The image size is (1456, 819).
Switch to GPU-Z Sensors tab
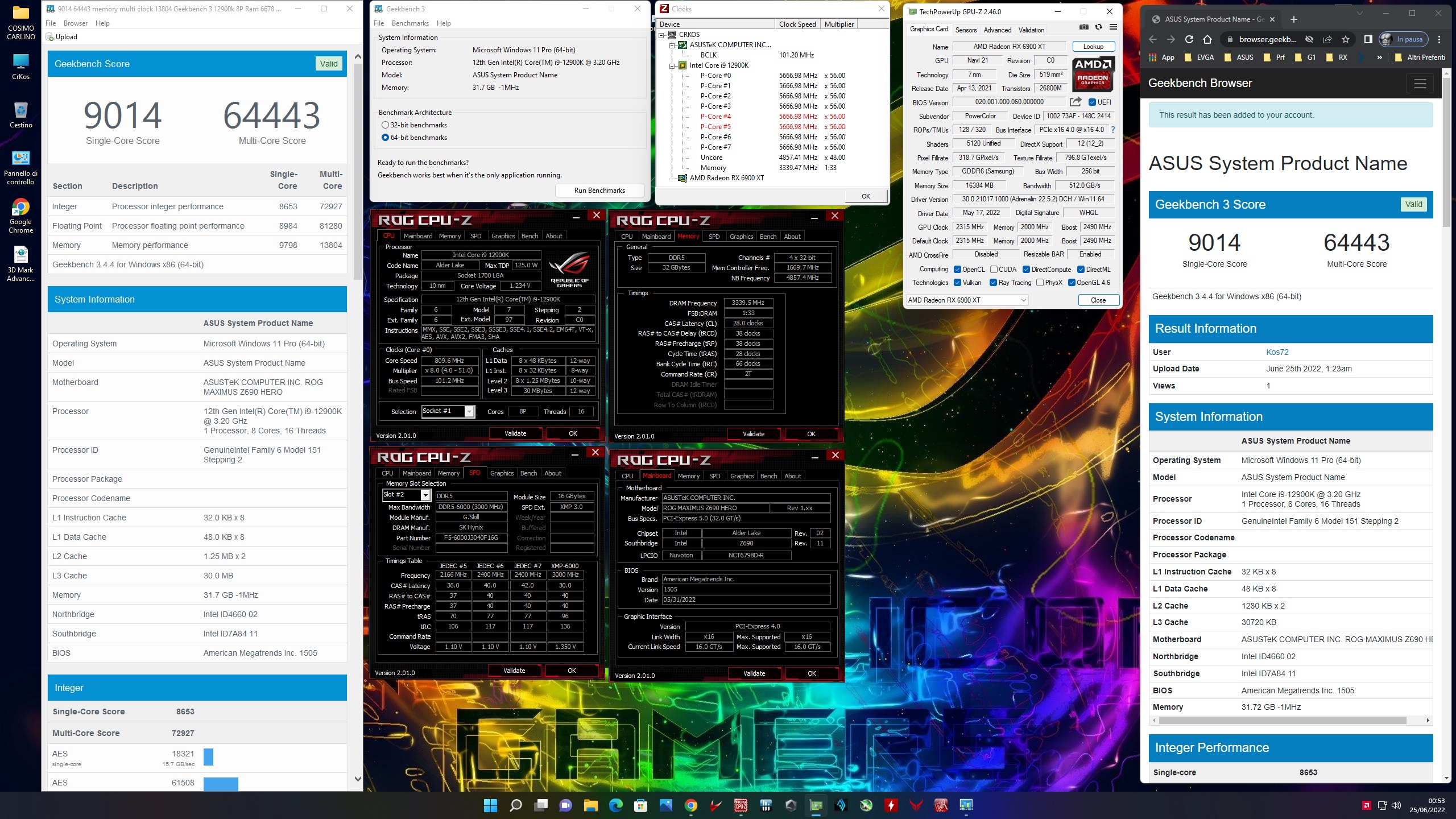coord(966,30)
